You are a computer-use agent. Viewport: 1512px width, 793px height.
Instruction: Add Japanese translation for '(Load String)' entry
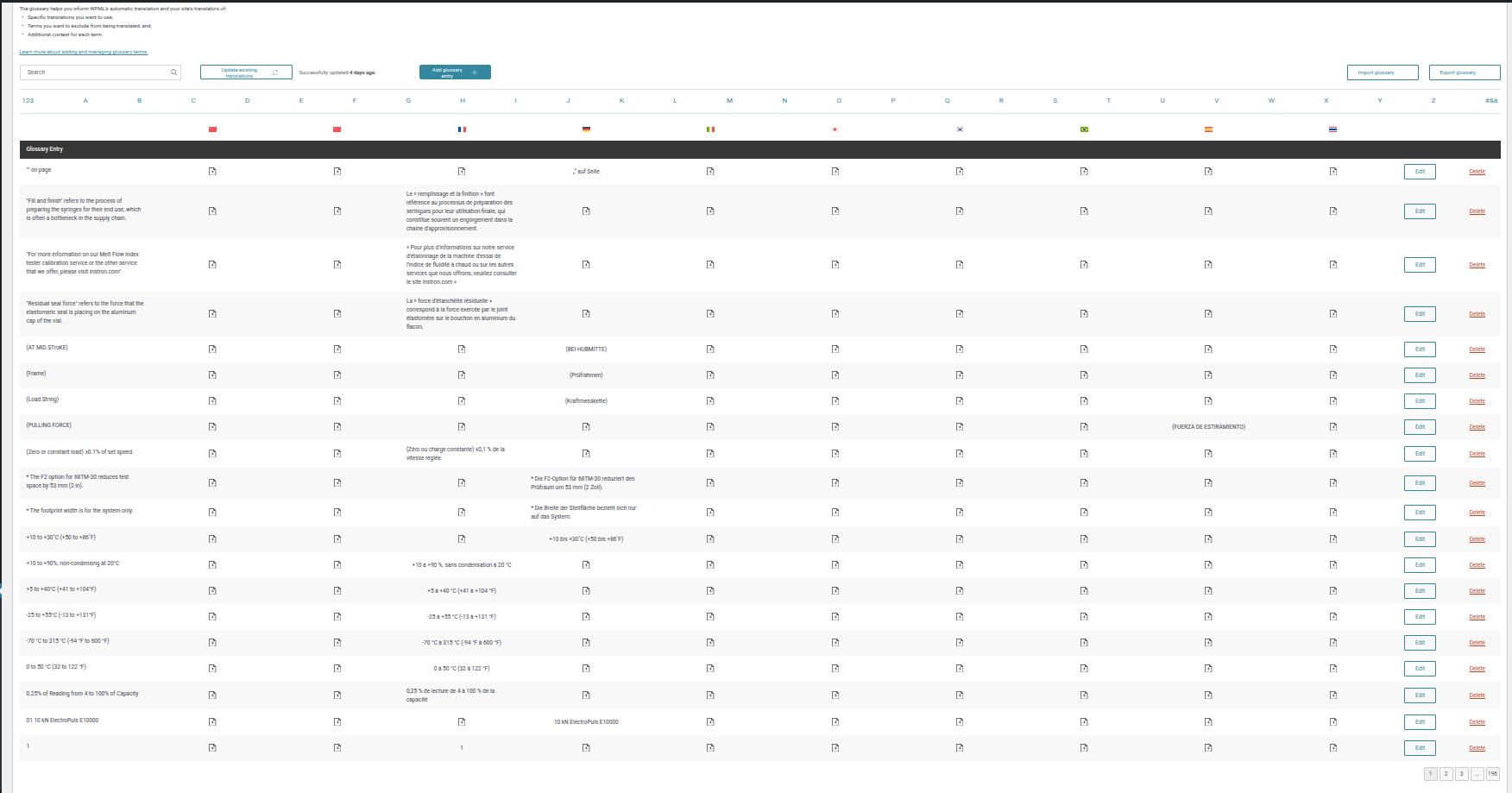pos(835,401)
